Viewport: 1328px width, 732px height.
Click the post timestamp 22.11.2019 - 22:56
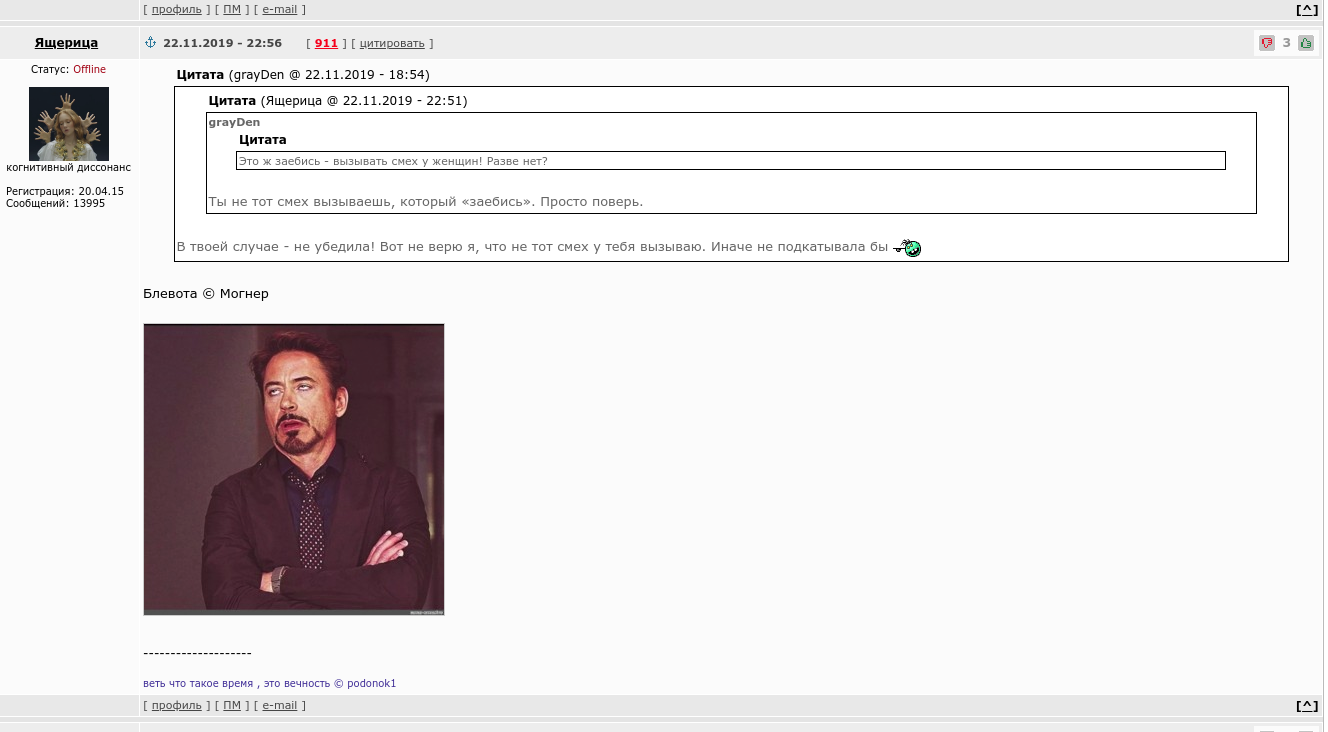[222, 43]
